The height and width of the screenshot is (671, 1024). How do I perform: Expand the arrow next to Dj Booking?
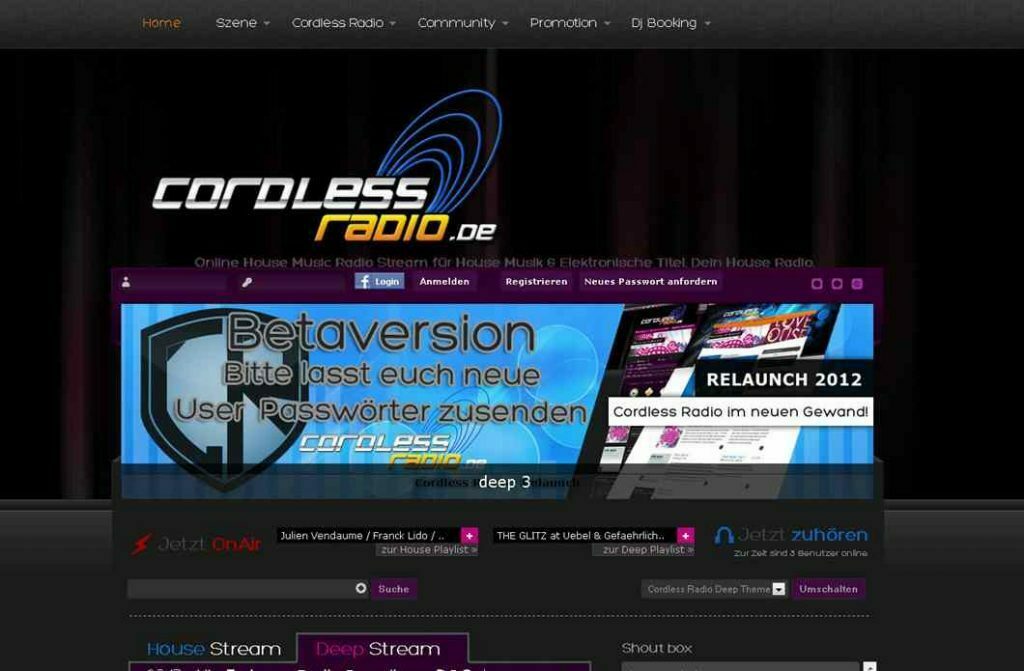pyautogui.click(x=707, y=24)
